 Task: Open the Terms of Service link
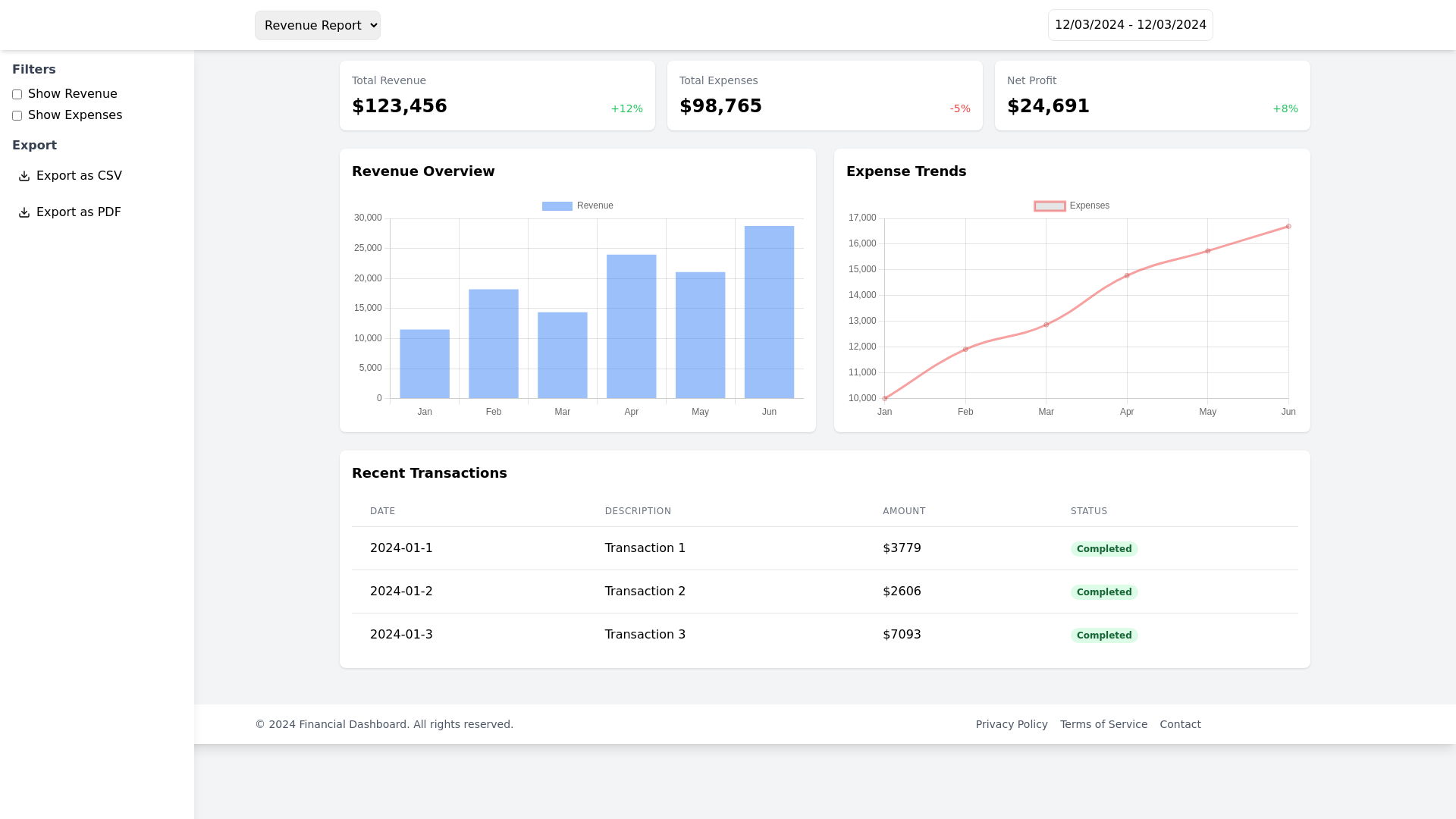point(1103,724)
